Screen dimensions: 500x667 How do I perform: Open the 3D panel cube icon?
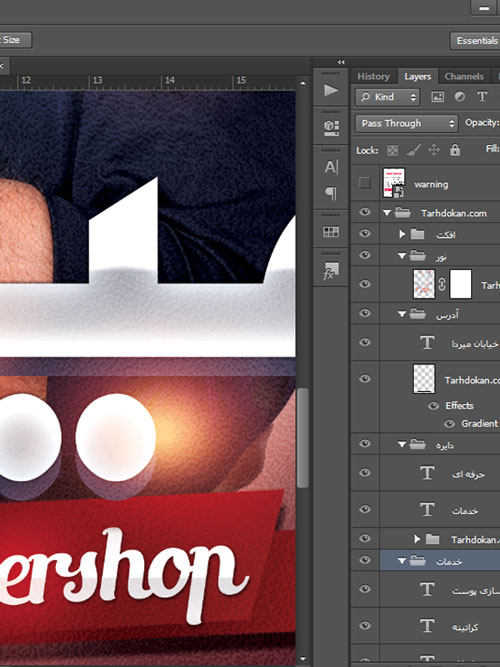pyautogui.click(x=331, y=127)
